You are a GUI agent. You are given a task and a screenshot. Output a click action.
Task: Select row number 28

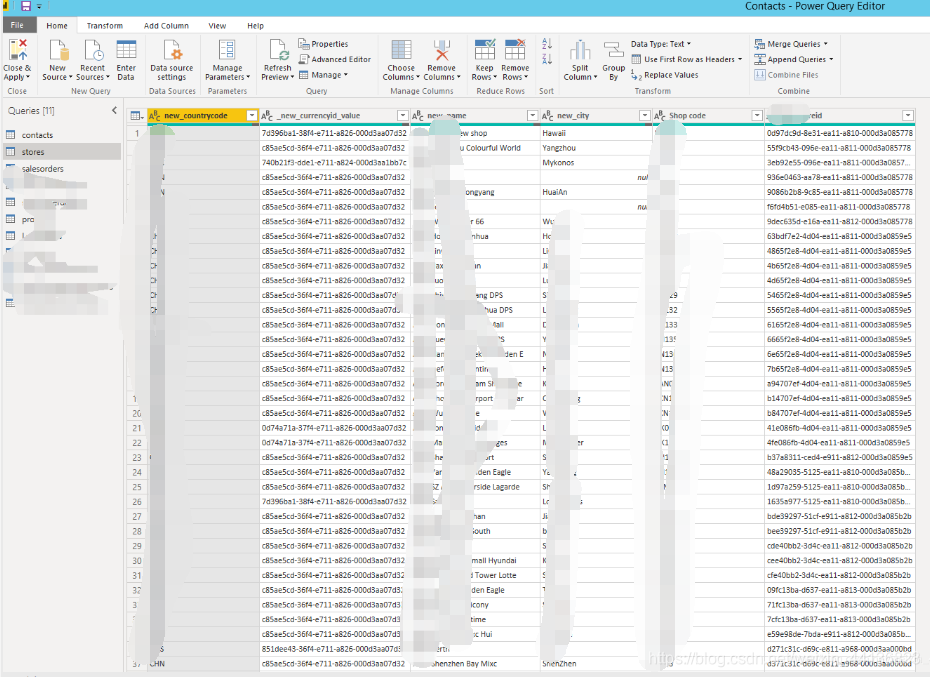pyautogui.click(x=137, y=531)
